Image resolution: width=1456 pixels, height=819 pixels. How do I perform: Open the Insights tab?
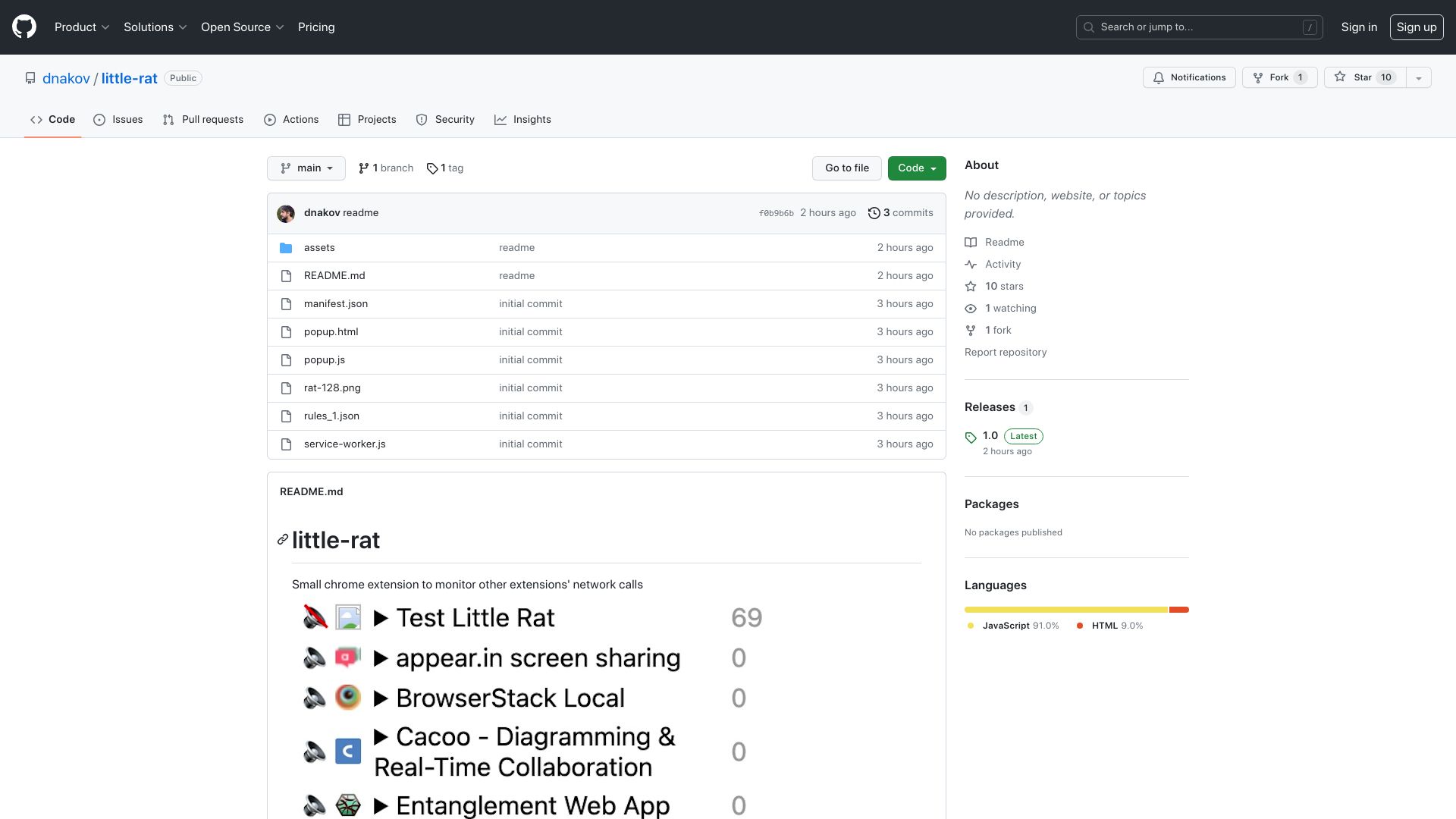[522, 120]
